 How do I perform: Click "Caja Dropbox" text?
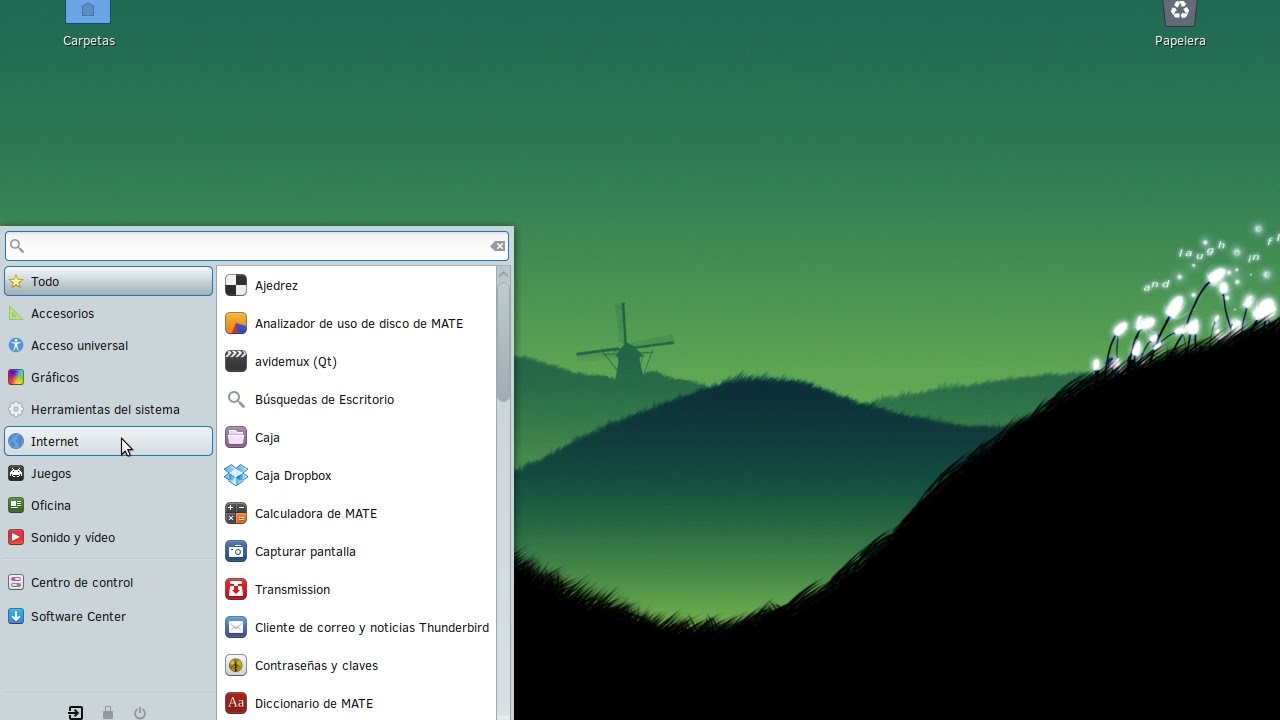tap(293, 476)
